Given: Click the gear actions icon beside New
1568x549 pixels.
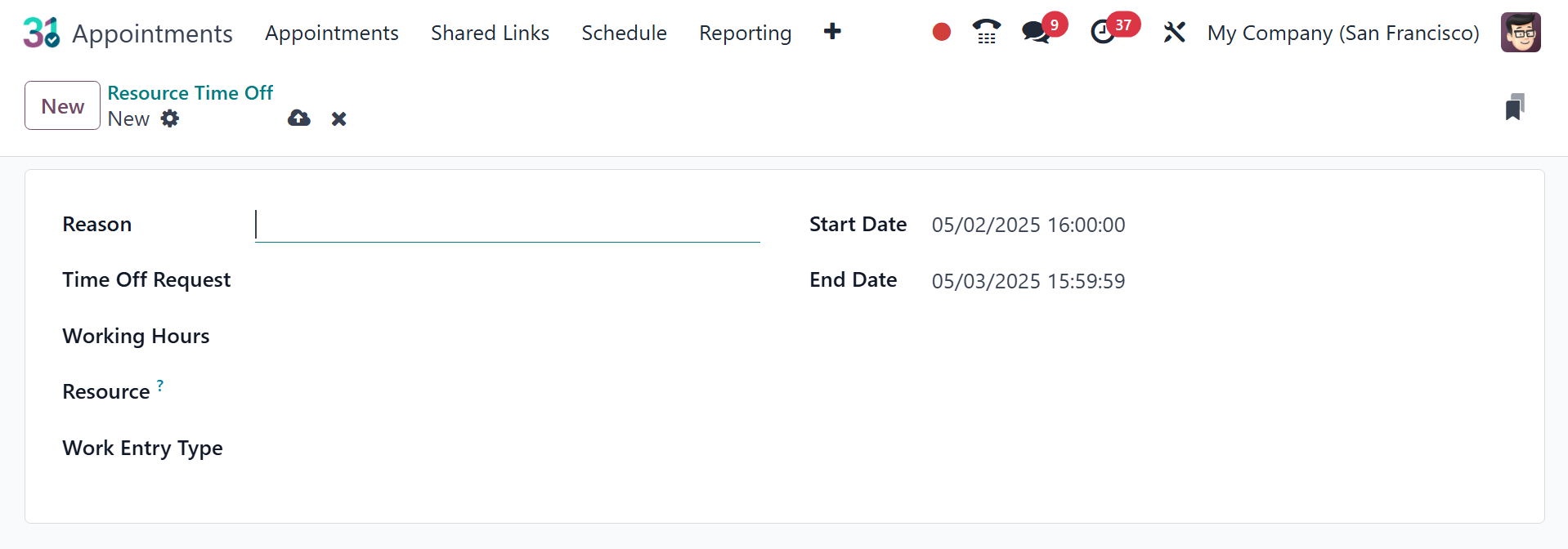Looking at the screenshot, I should (170, 118).
